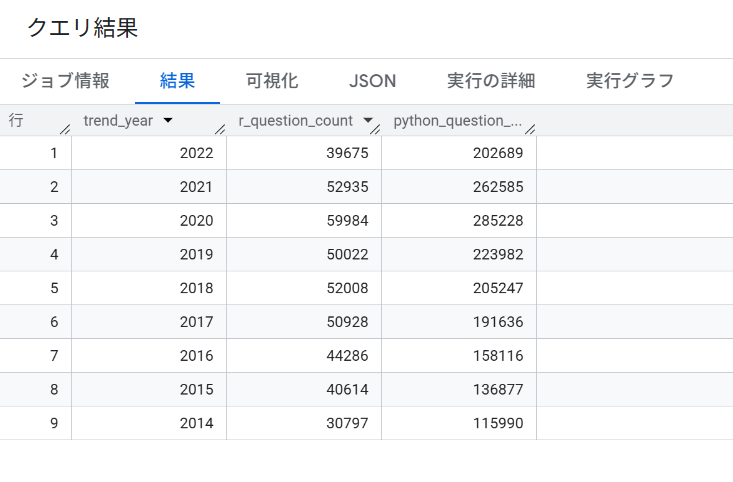Screen dimensions: 733x482
Task: Switch to the JSON tab
Action: [372, 81]
